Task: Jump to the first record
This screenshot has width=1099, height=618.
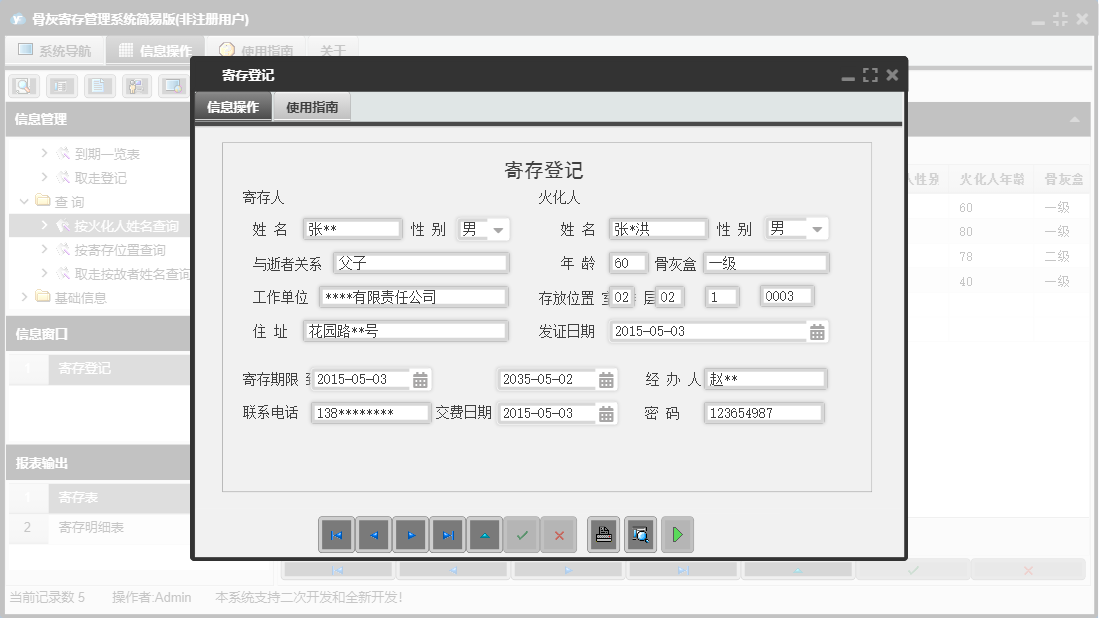Action: 337,534
